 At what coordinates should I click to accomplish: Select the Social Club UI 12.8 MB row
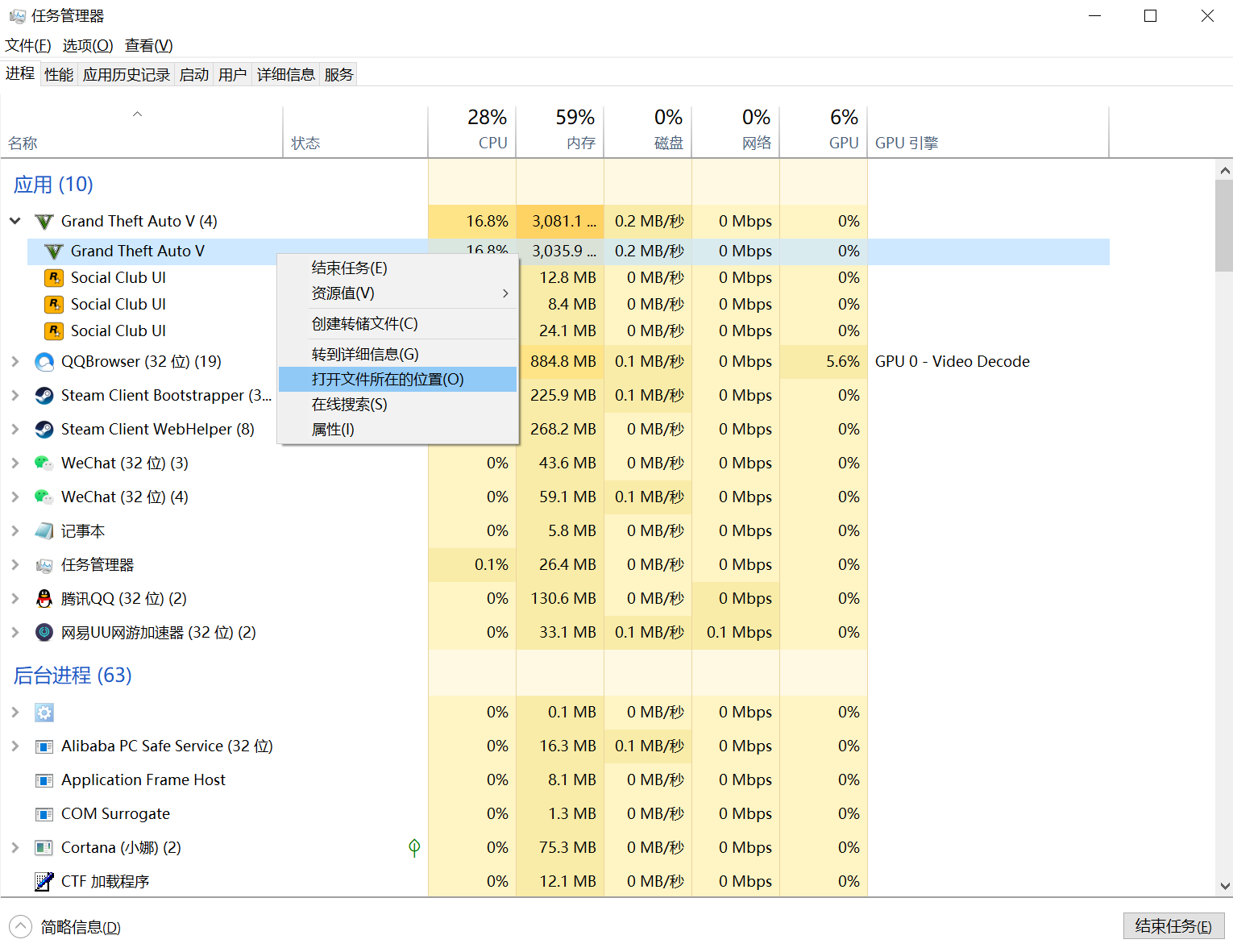568,278
